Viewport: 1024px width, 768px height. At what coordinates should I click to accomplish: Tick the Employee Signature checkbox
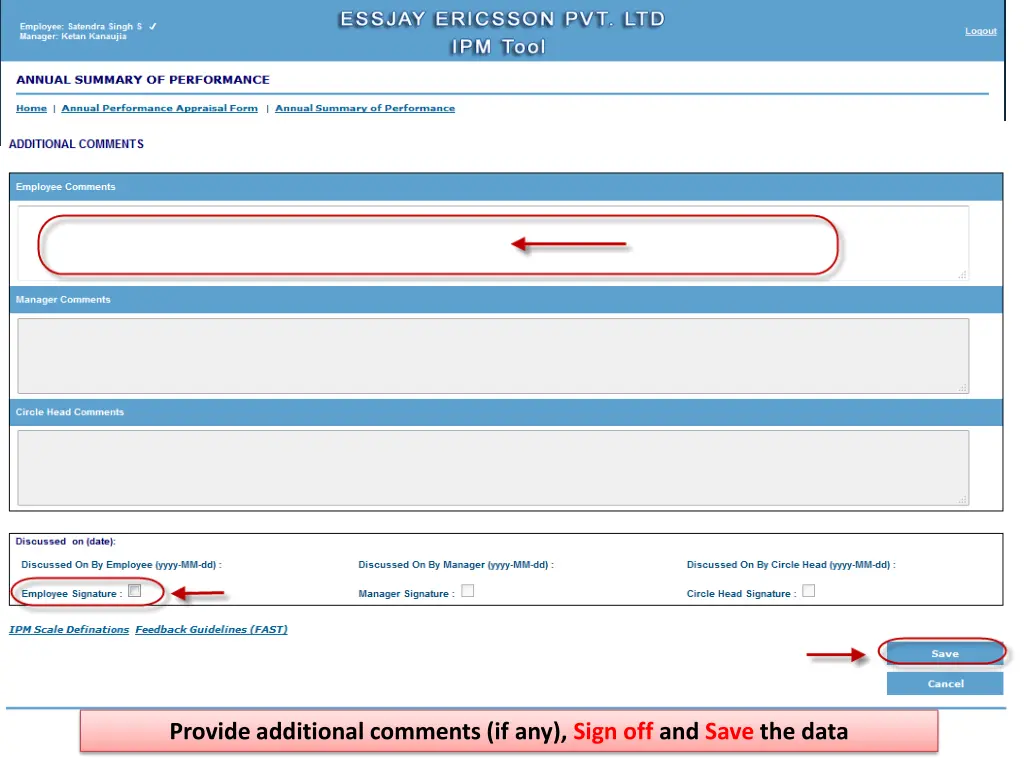click(x=135, y=591)
